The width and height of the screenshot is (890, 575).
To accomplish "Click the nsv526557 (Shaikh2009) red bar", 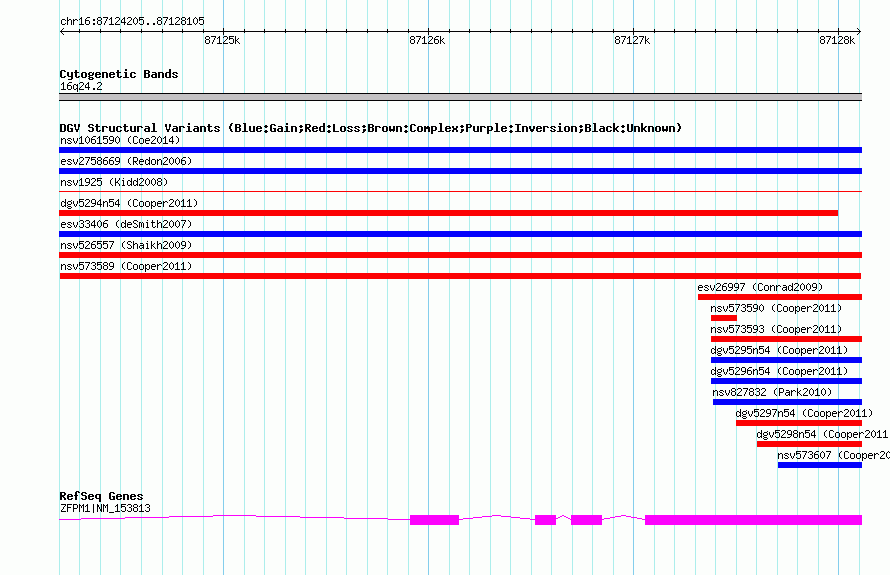I will pyautogui.click(x=460, y=255).
